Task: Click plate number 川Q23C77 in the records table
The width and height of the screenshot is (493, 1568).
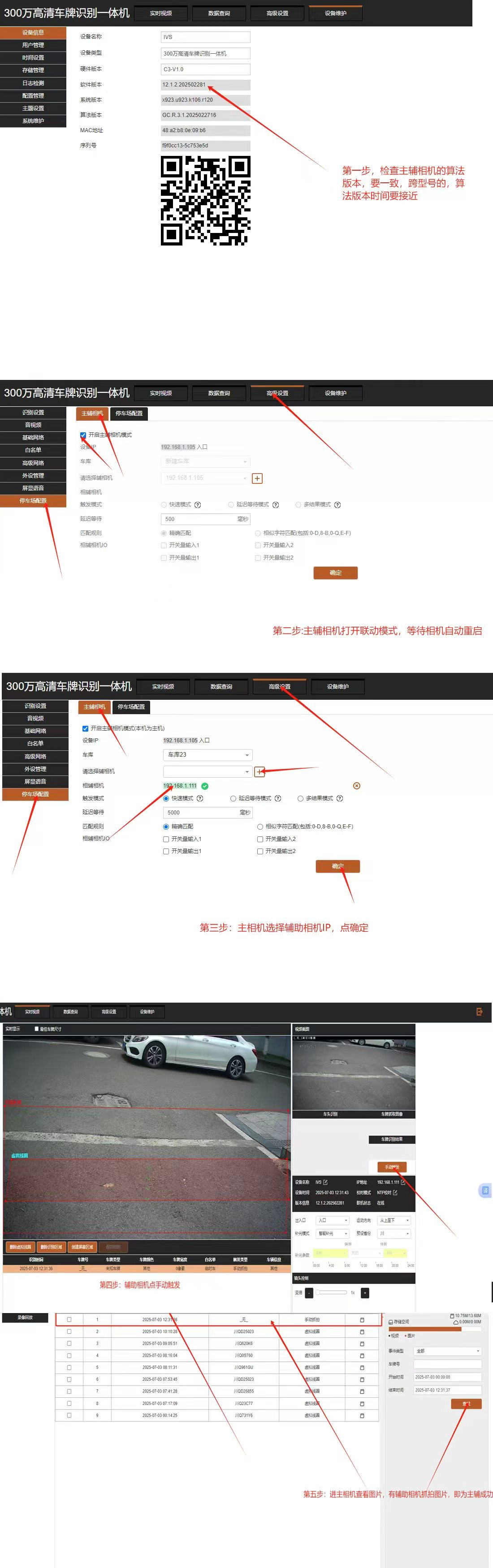Action: (x=243, y=1404)
